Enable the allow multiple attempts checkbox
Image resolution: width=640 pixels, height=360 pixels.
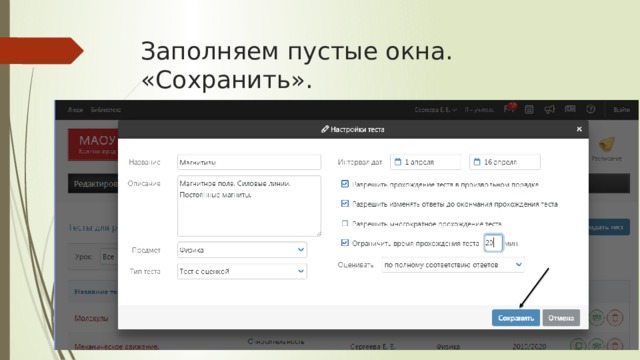pyautogui.click(x=345, y=223)
